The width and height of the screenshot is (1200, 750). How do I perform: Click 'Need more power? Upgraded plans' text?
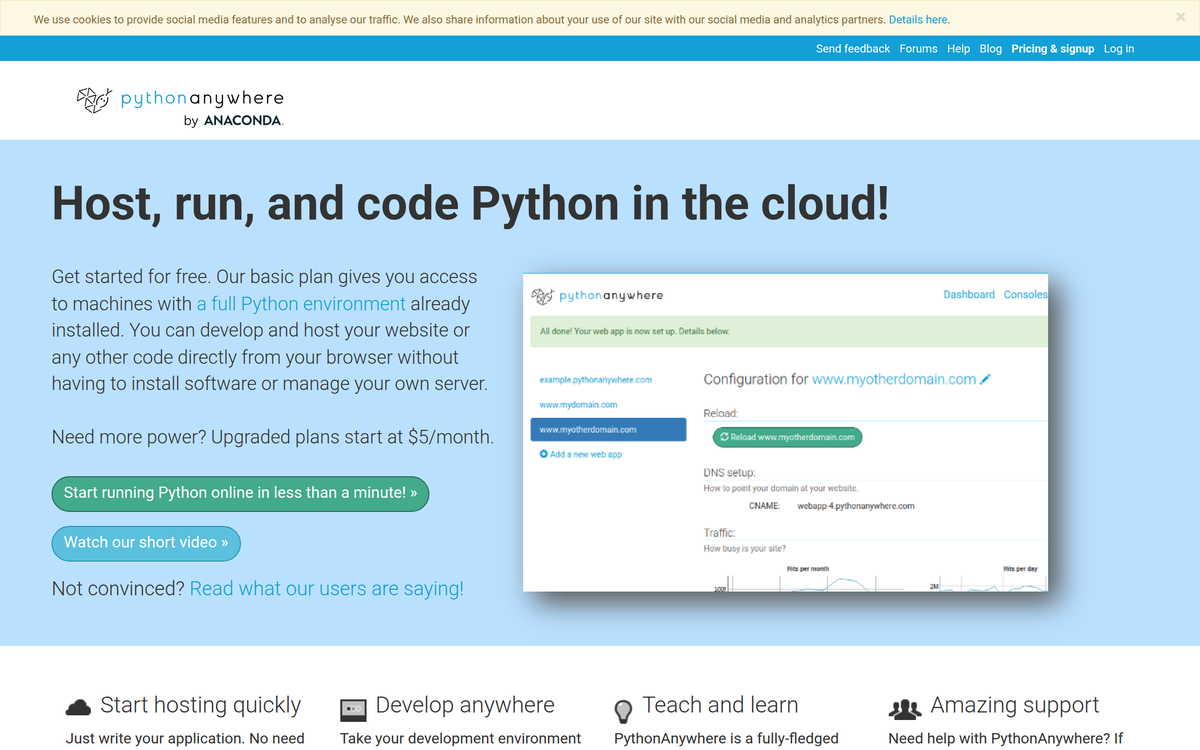(x=273, y=437)
